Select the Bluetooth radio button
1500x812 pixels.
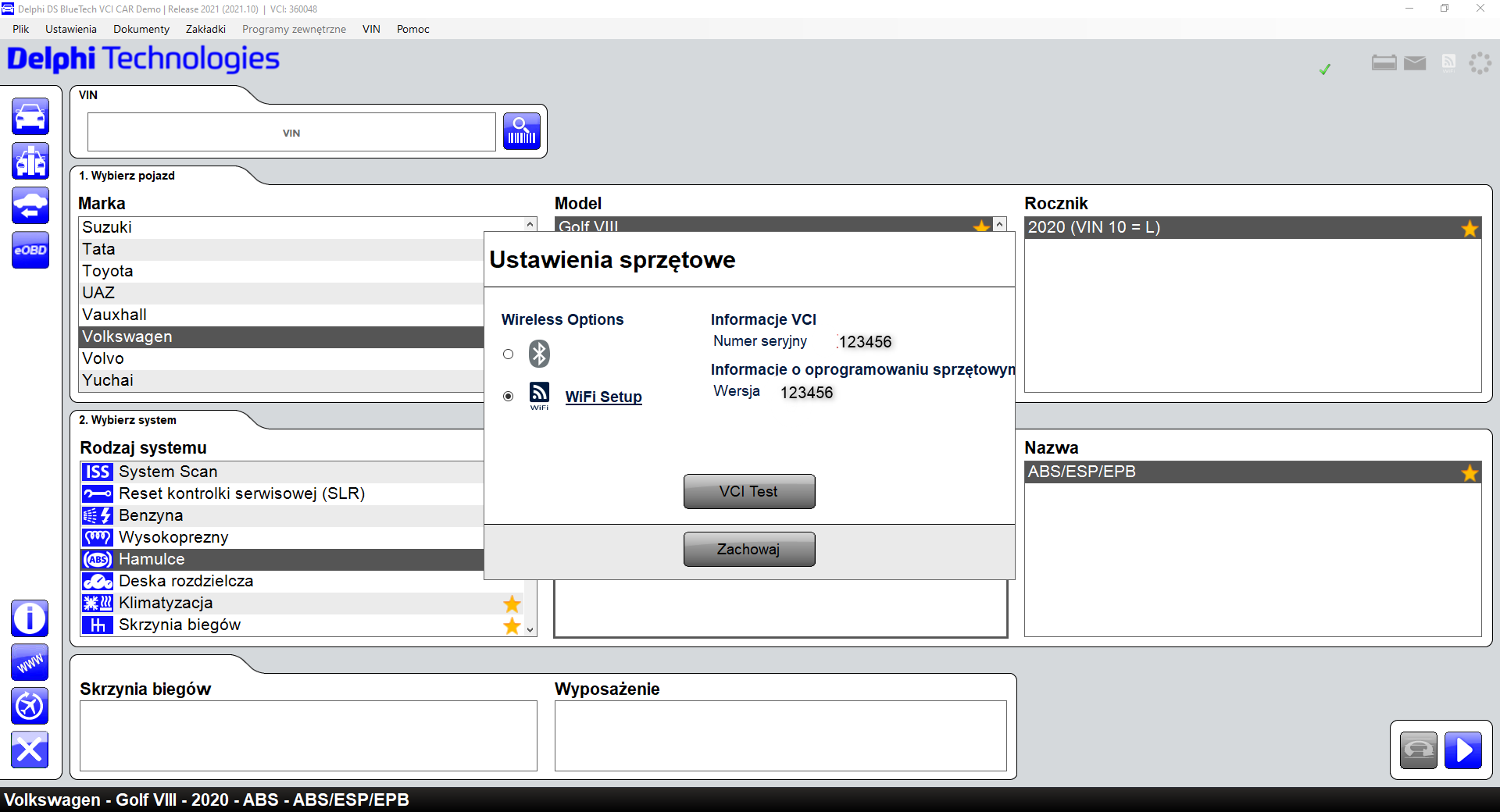509,354
